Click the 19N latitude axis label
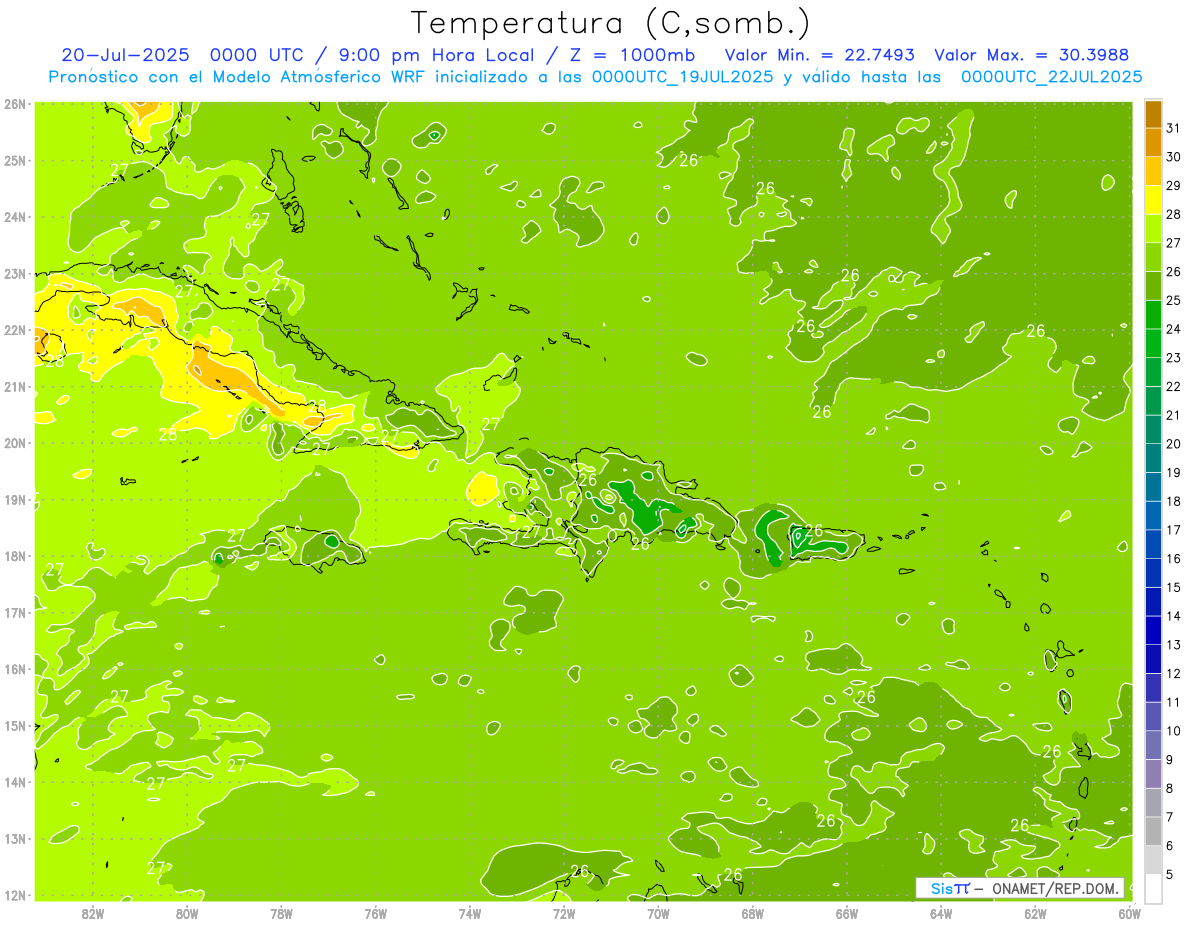The width and height of the screenshot is (1200, 927). pyautogui.click(x=15, y=500)
